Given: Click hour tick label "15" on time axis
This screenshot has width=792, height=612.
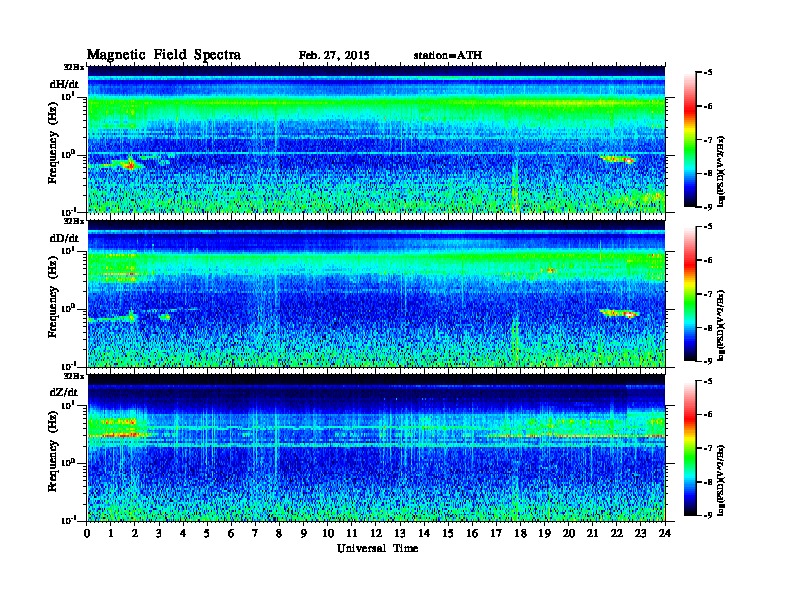Looking at the screenshot, I should click(449, 533).
